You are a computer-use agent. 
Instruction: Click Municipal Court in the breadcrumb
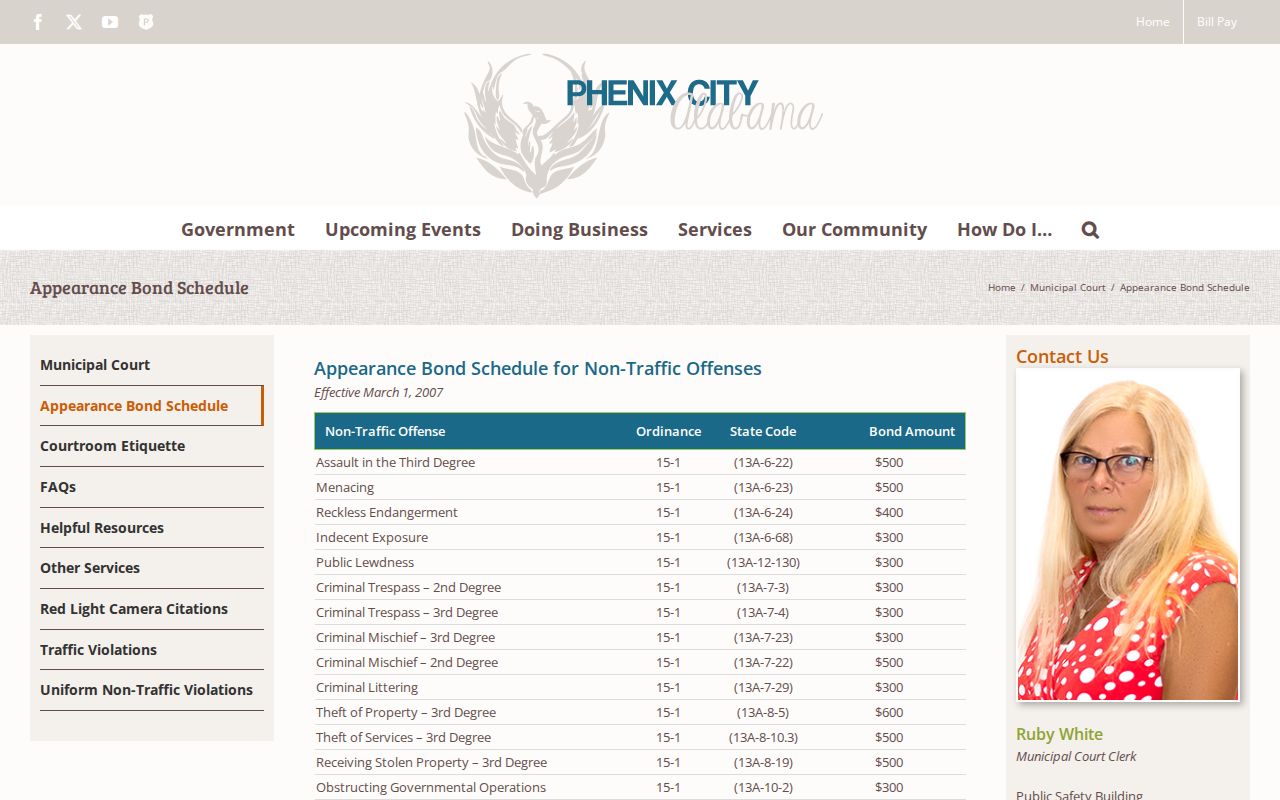click(1068, 287)
